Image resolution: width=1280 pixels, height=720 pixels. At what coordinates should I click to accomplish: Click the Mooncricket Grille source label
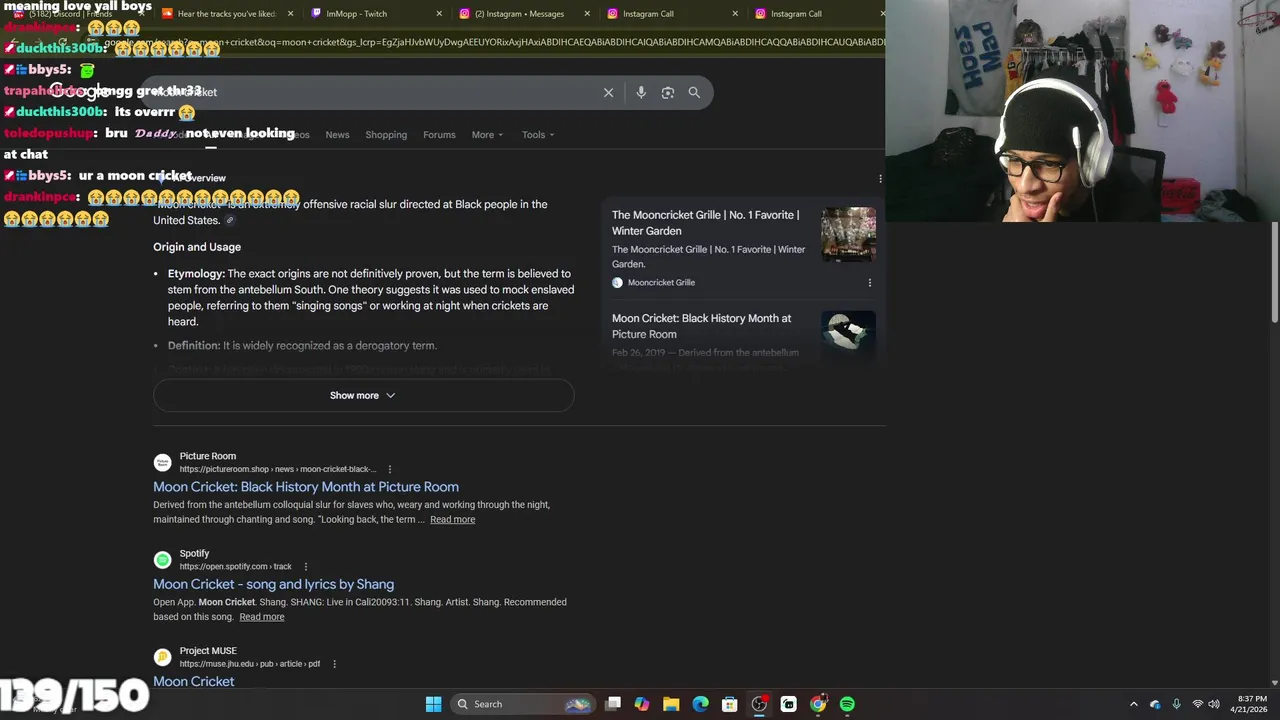click(x=661, y=283)
